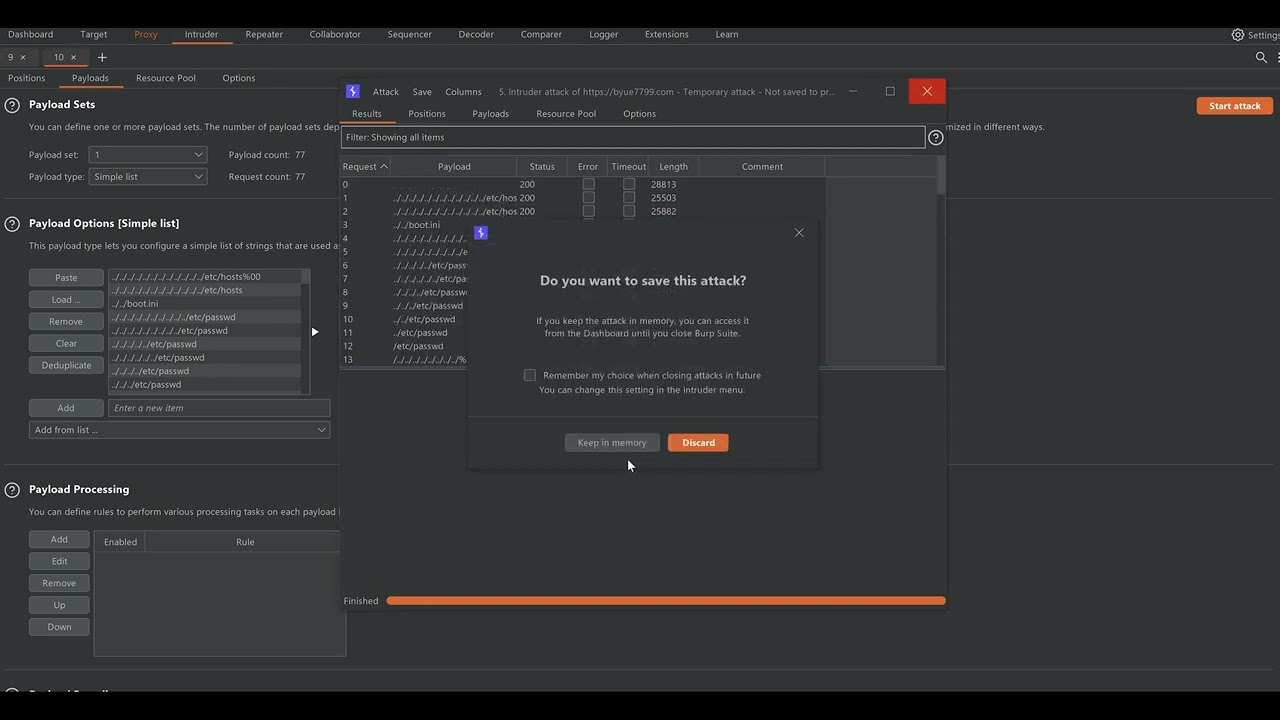Viewport: 1280px width, 720px height.
Task: Click attack window lightning icon
Action: [352, 91]
